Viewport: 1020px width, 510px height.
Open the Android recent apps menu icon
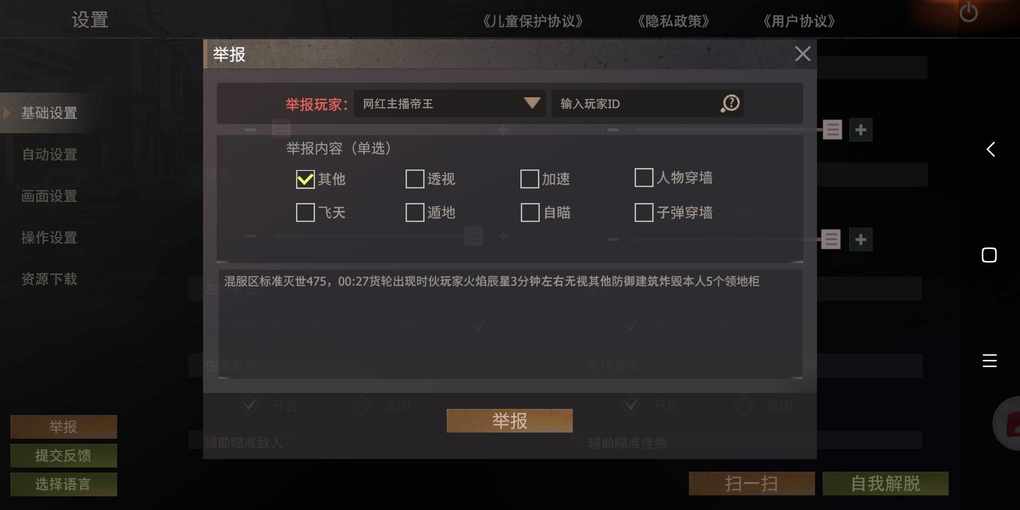(x=989, y=361)
